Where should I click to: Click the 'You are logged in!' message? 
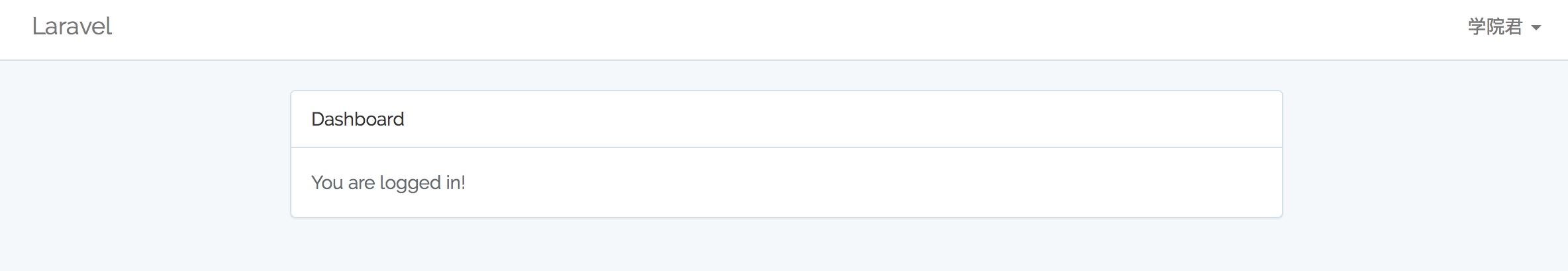[388, 182]
